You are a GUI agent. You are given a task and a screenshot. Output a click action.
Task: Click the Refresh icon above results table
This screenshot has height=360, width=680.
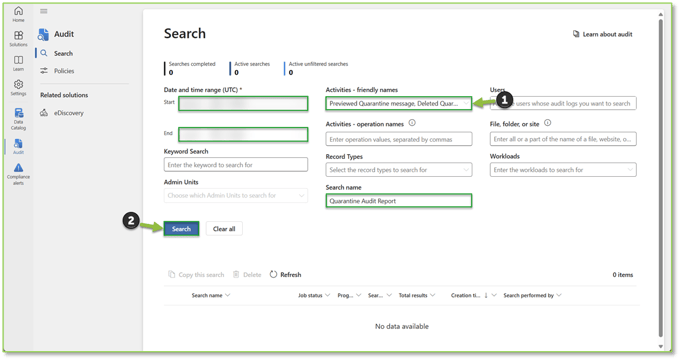pos(273,275)
